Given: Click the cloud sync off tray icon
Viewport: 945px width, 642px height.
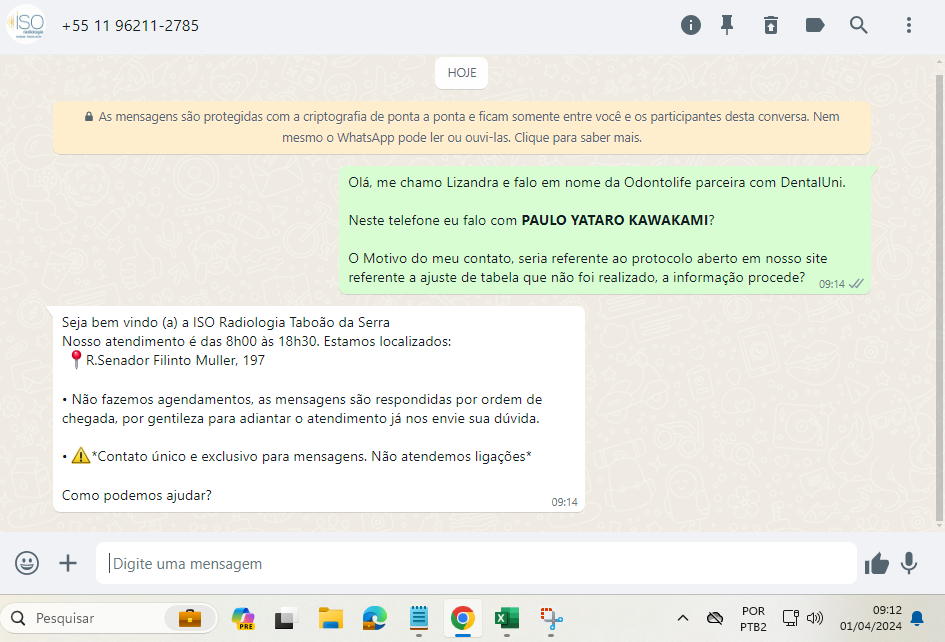Looking at the screenshot, I should coord(715,618).
